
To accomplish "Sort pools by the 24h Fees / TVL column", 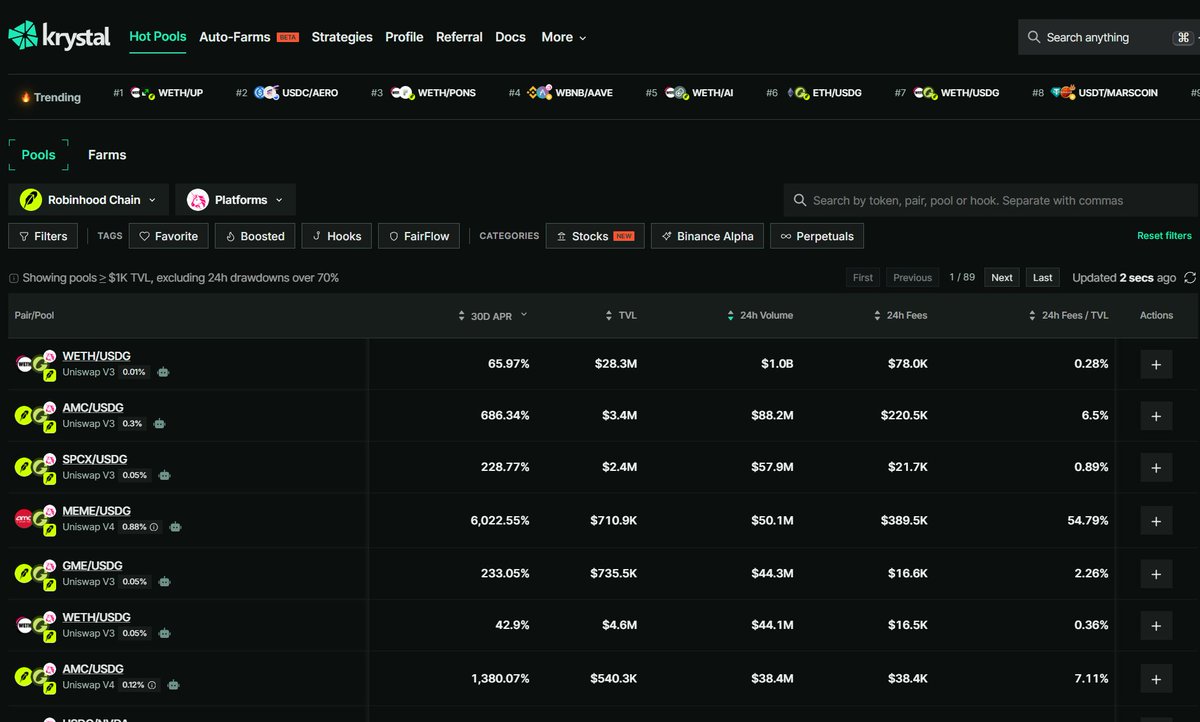I will click(1068, 315).
